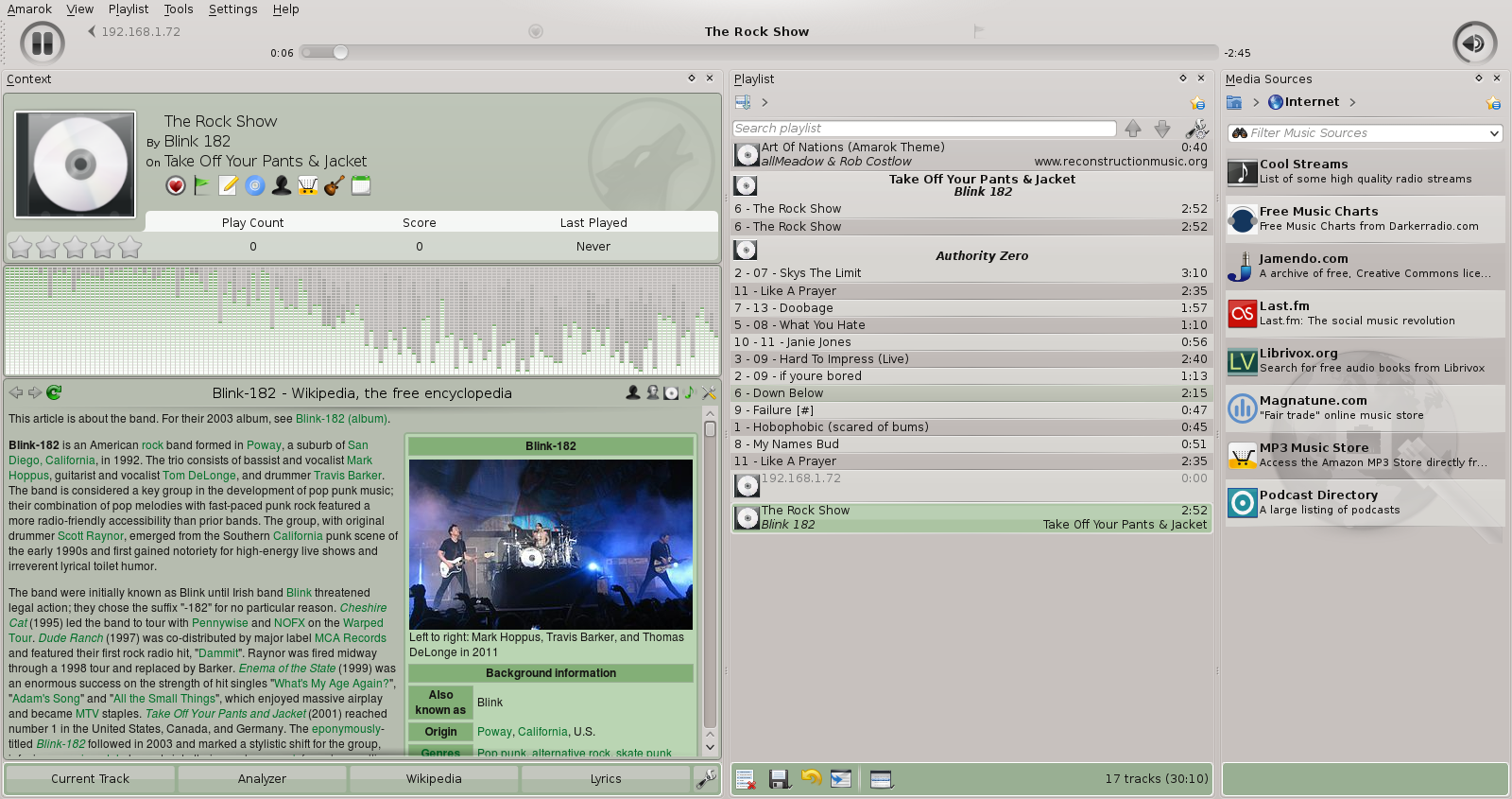Love this track using the heart icon

(176, 185)
